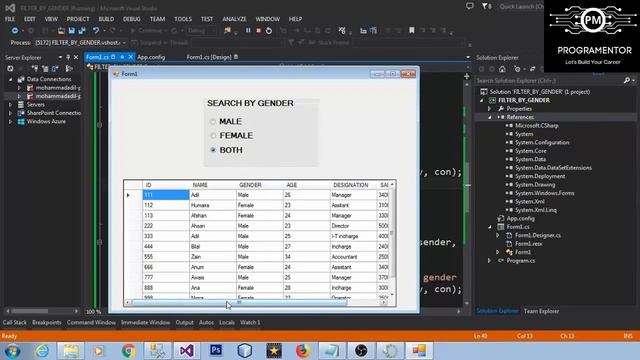Click the data grid horizontal scrollbar thumb

[239, 302]
